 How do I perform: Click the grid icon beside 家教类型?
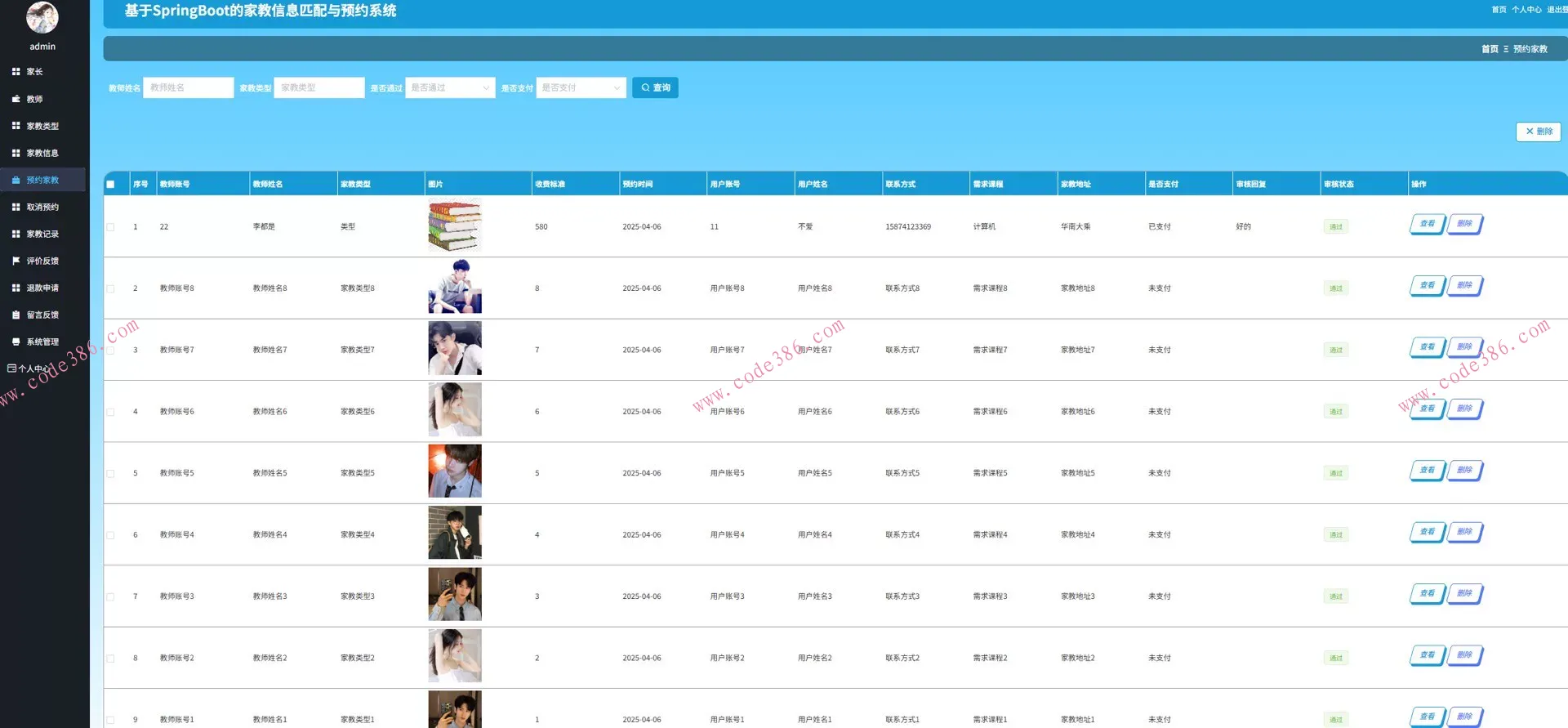point(16,126)
